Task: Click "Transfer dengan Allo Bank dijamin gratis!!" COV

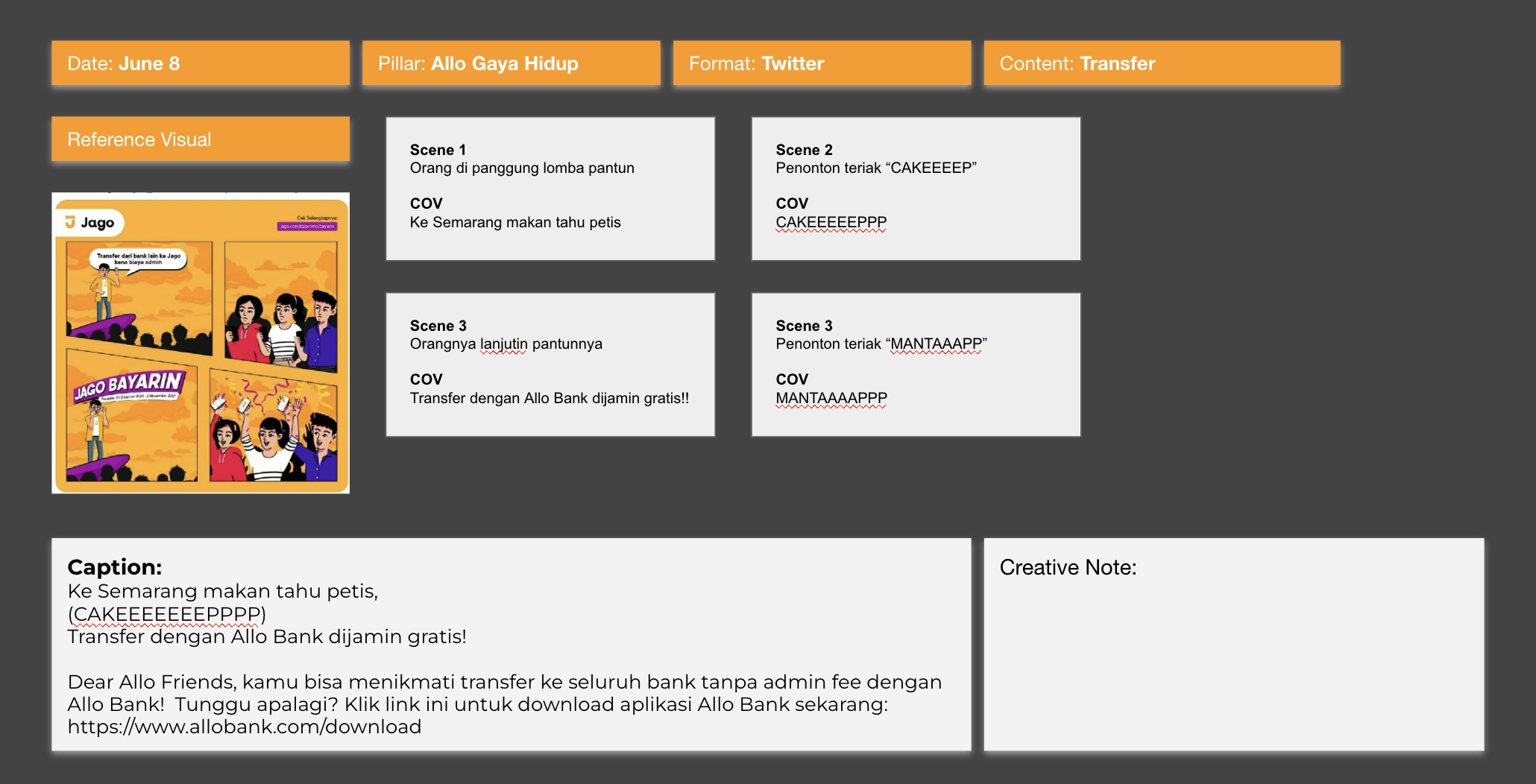Action: coord(550,398)
